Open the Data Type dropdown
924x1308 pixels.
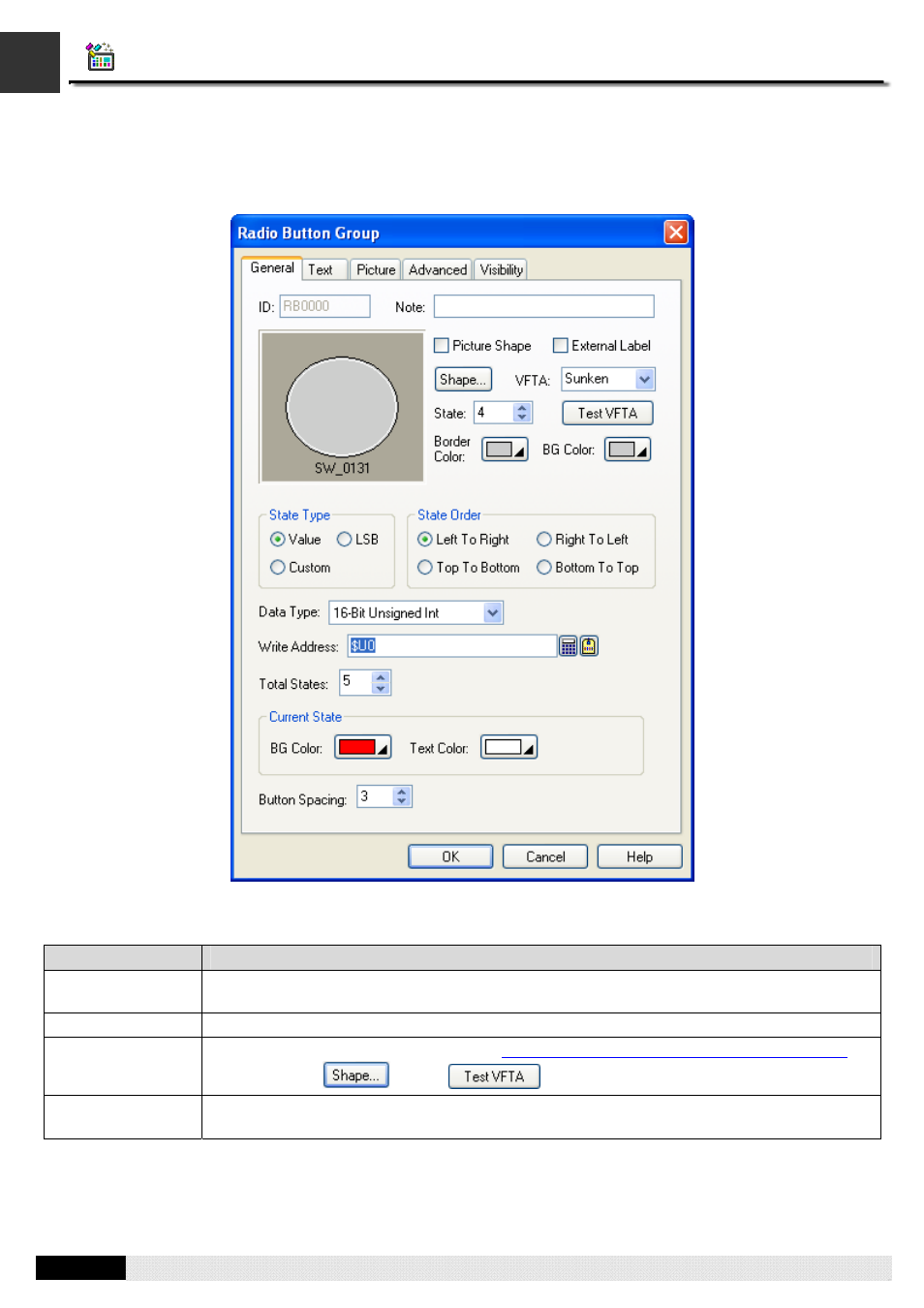(493, 612)
